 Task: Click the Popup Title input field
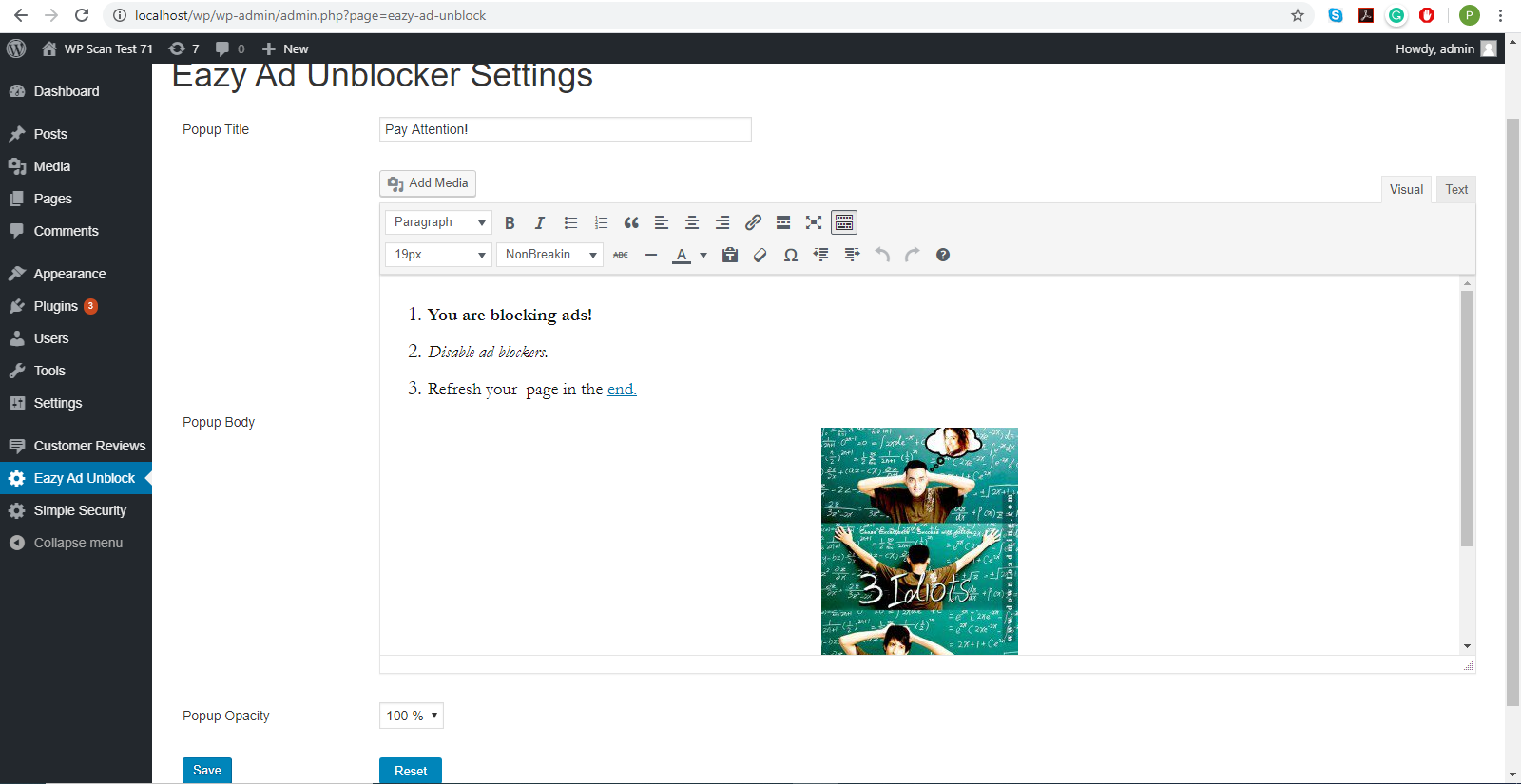click(x=566, y=129)
